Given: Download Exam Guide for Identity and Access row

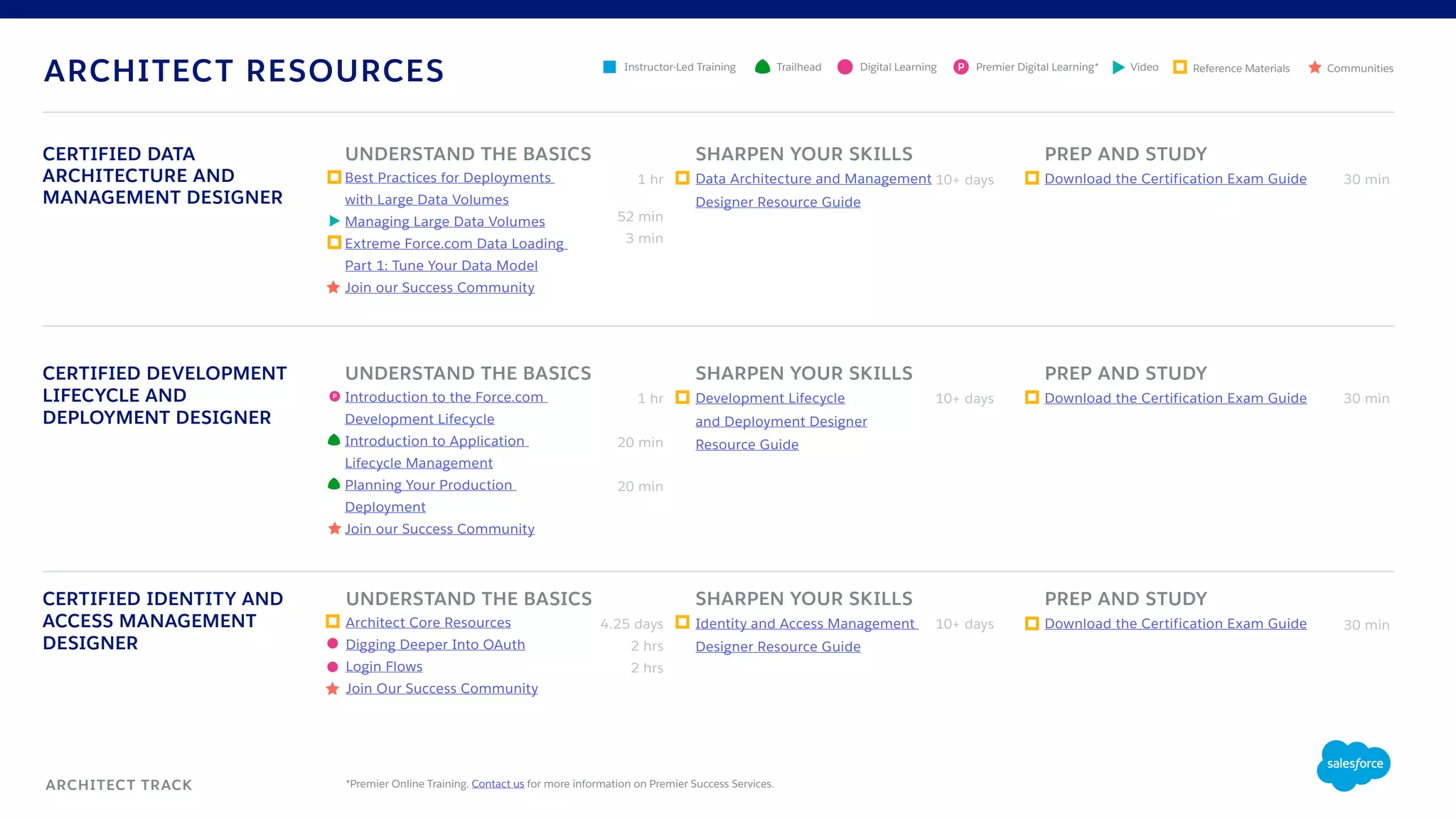Looking at the screenshot, I should pyautogui.click(x=1175, y=623).
